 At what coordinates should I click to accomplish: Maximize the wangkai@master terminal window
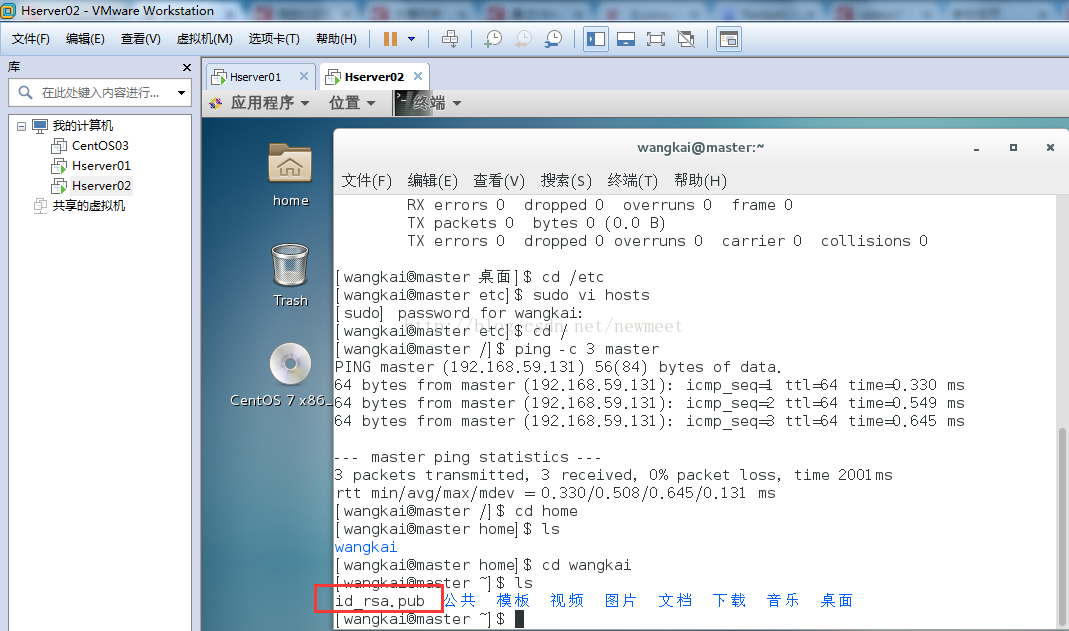point(1013,148)
